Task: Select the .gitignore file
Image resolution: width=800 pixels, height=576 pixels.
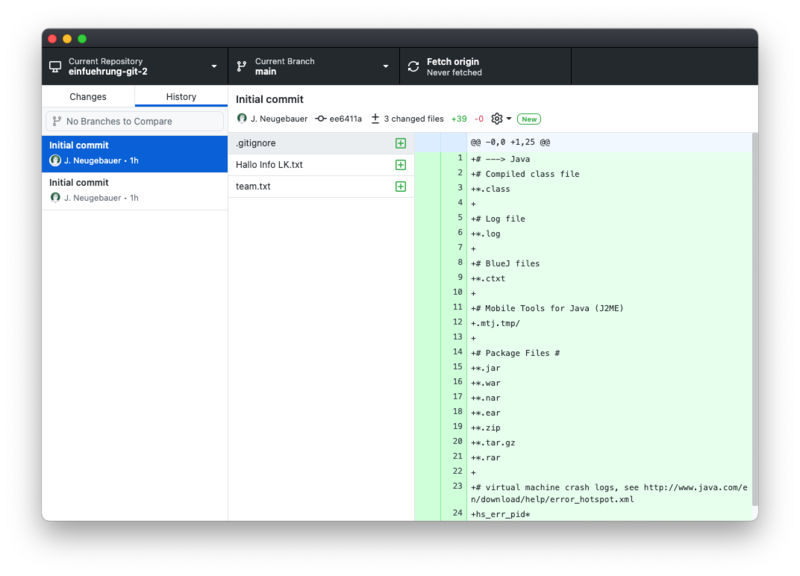Action: point(321,143)
